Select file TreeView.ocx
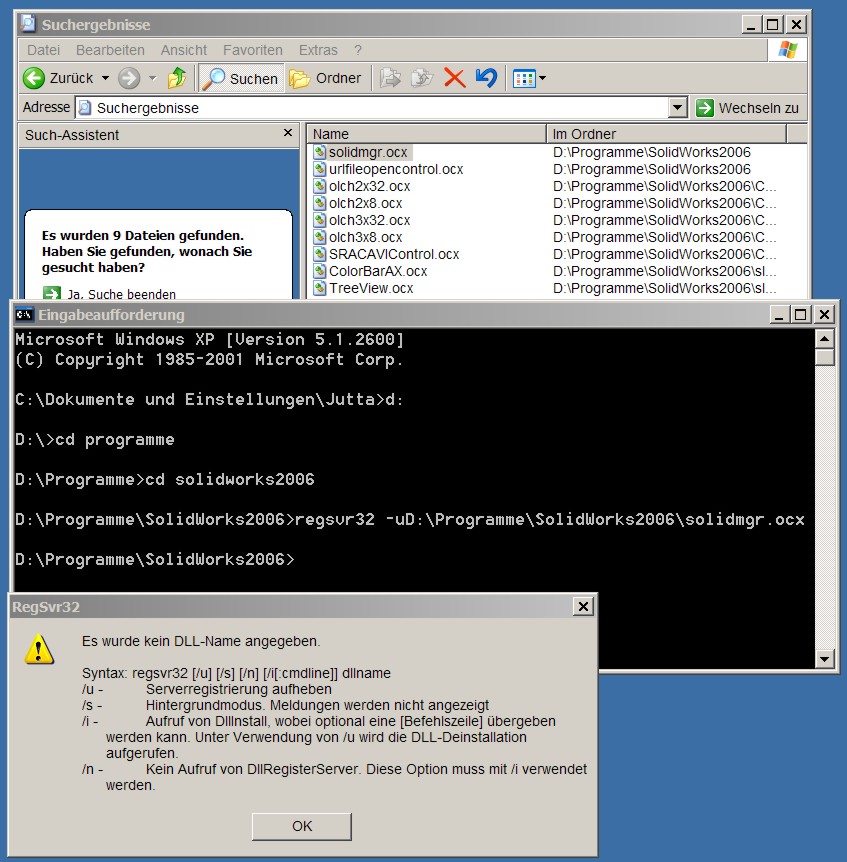The width and height of the screenshot is (847, 862). (x=371, y=289)
